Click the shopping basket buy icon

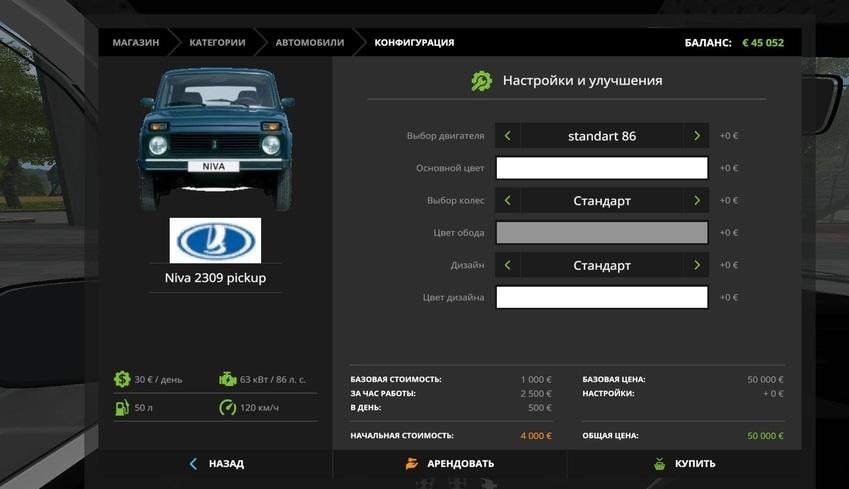click(x=659, y=464)
